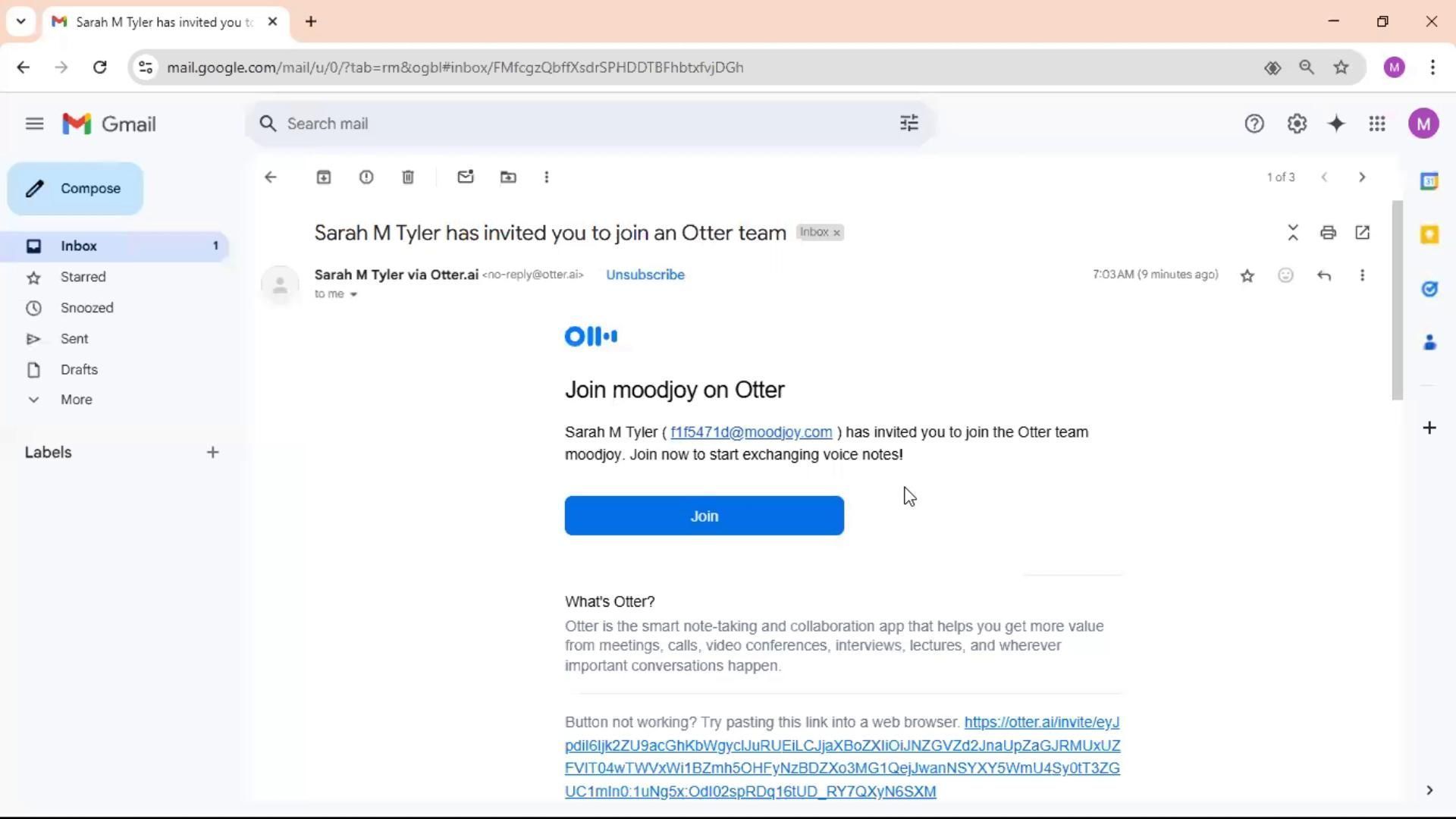Toggle the main menu hamburger
Image resolution: width=1456 pixels, height=819 pixels.
pyautogui.click(x=34, y=124)
